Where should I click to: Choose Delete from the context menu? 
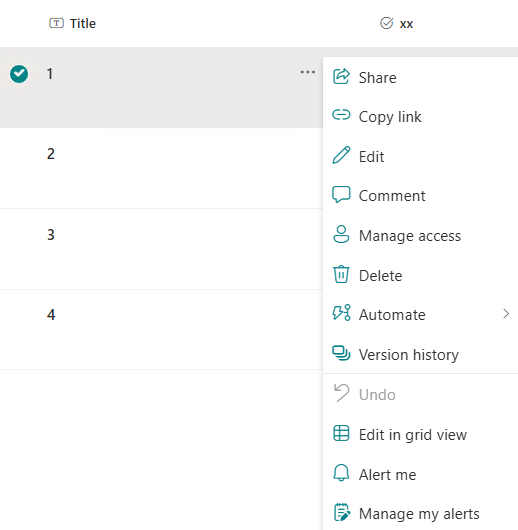coord(420,275)
